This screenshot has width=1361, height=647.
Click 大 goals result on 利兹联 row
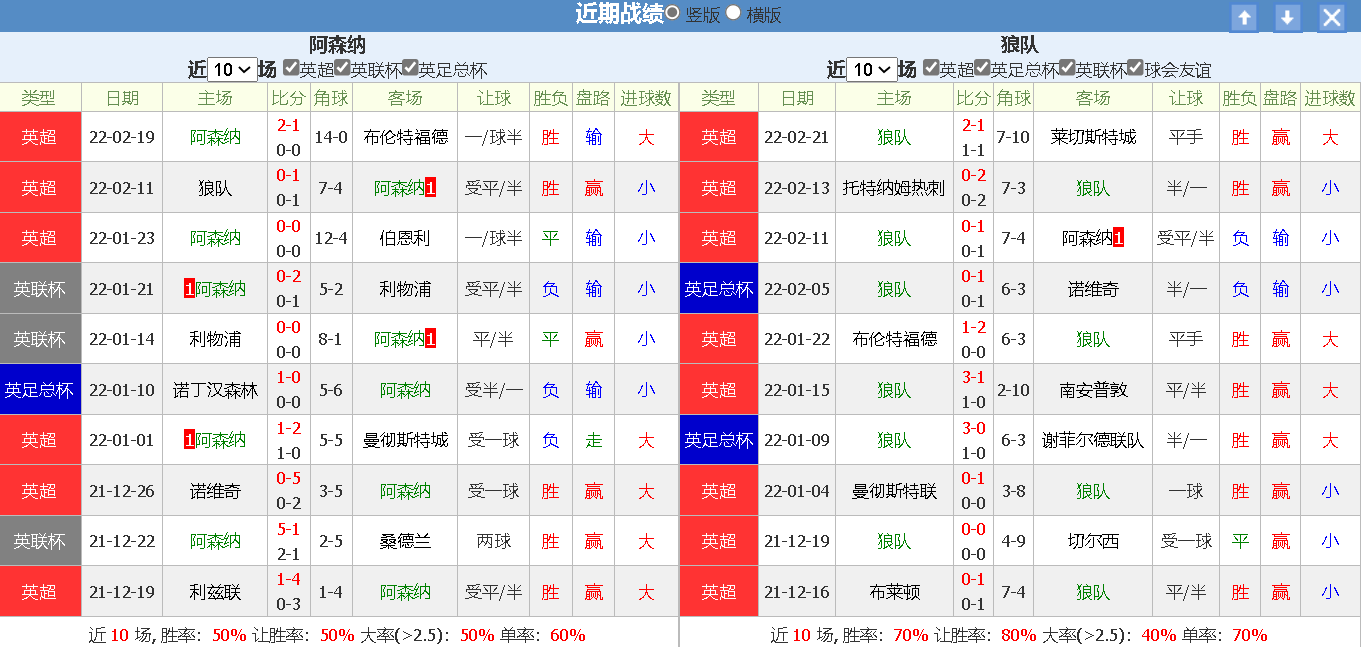point(646,592)
